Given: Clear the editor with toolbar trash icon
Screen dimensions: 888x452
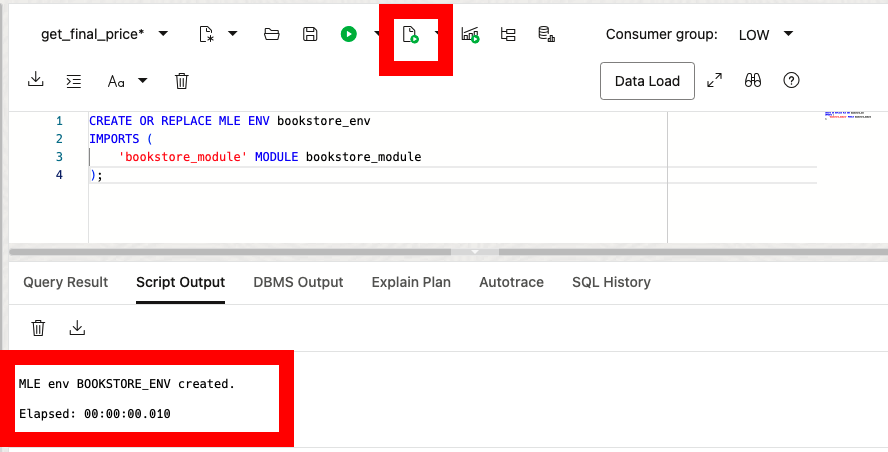Looking at the screenshot, I should pyautogui.click(x=182, y=81).
